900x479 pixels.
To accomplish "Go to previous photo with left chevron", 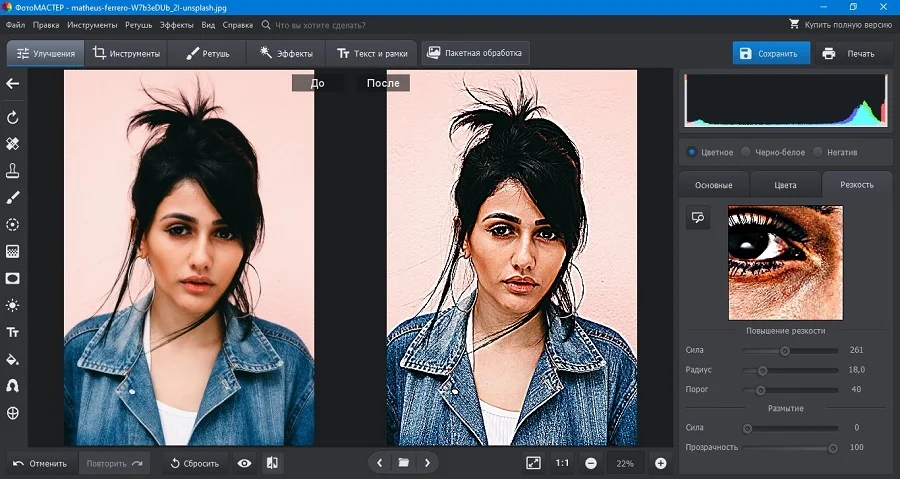I will click(379, 463).
